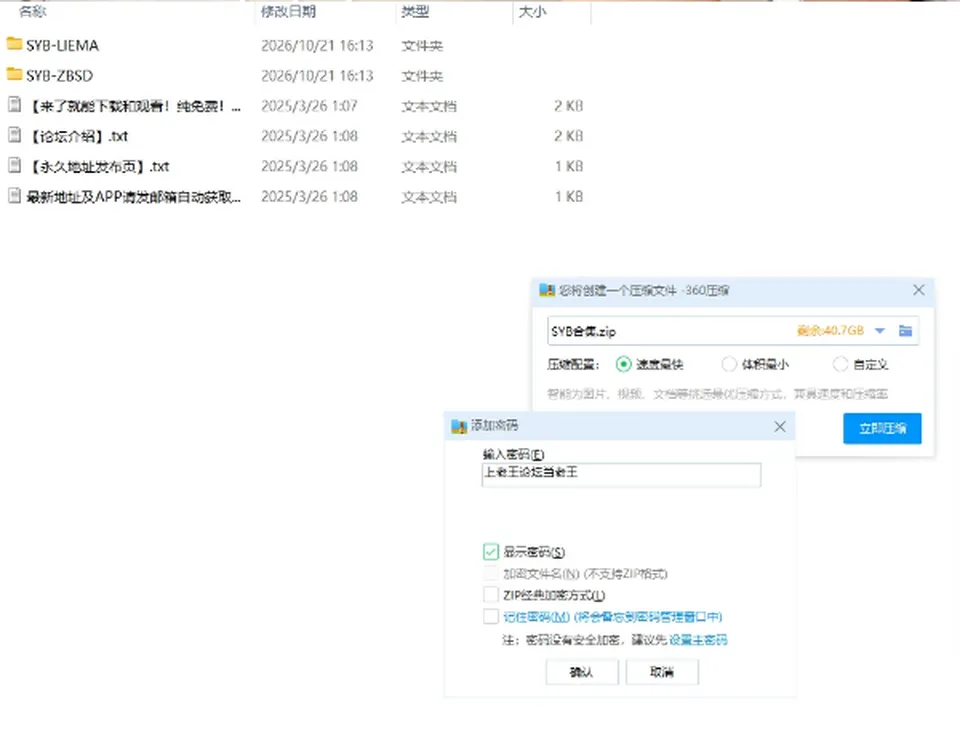Click the 360压缩 icon in the compression dialog title
The height and width of the screenshot is (730, 960).
(547, 290)
